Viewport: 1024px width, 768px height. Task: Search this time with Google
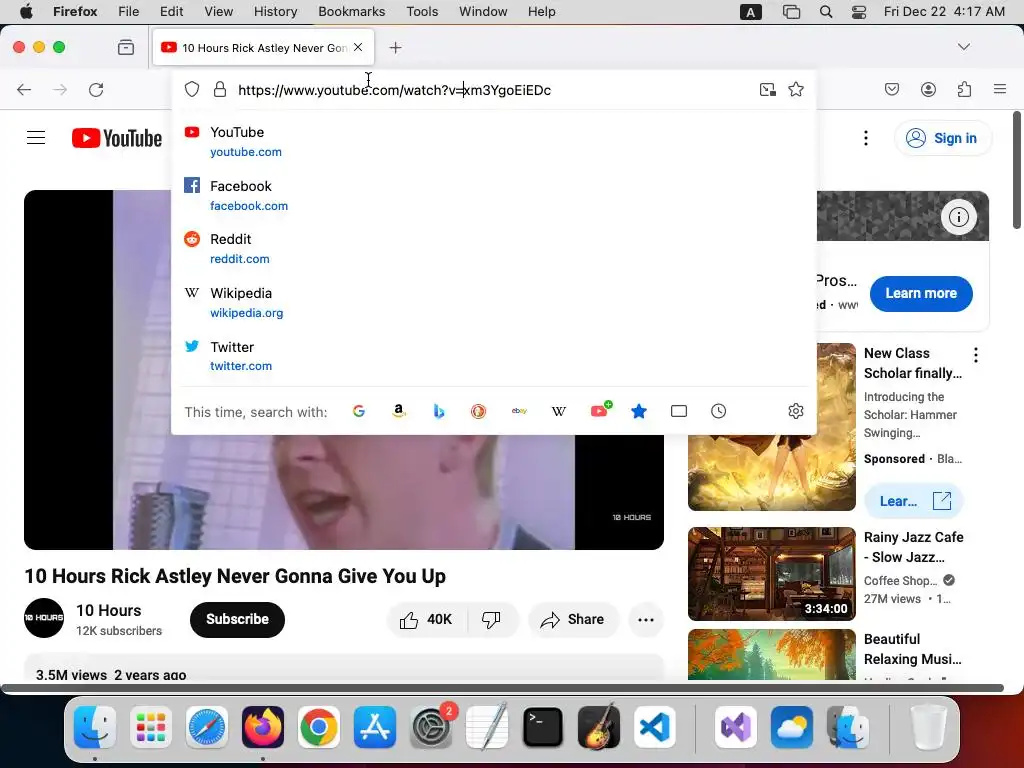(359, 411)
